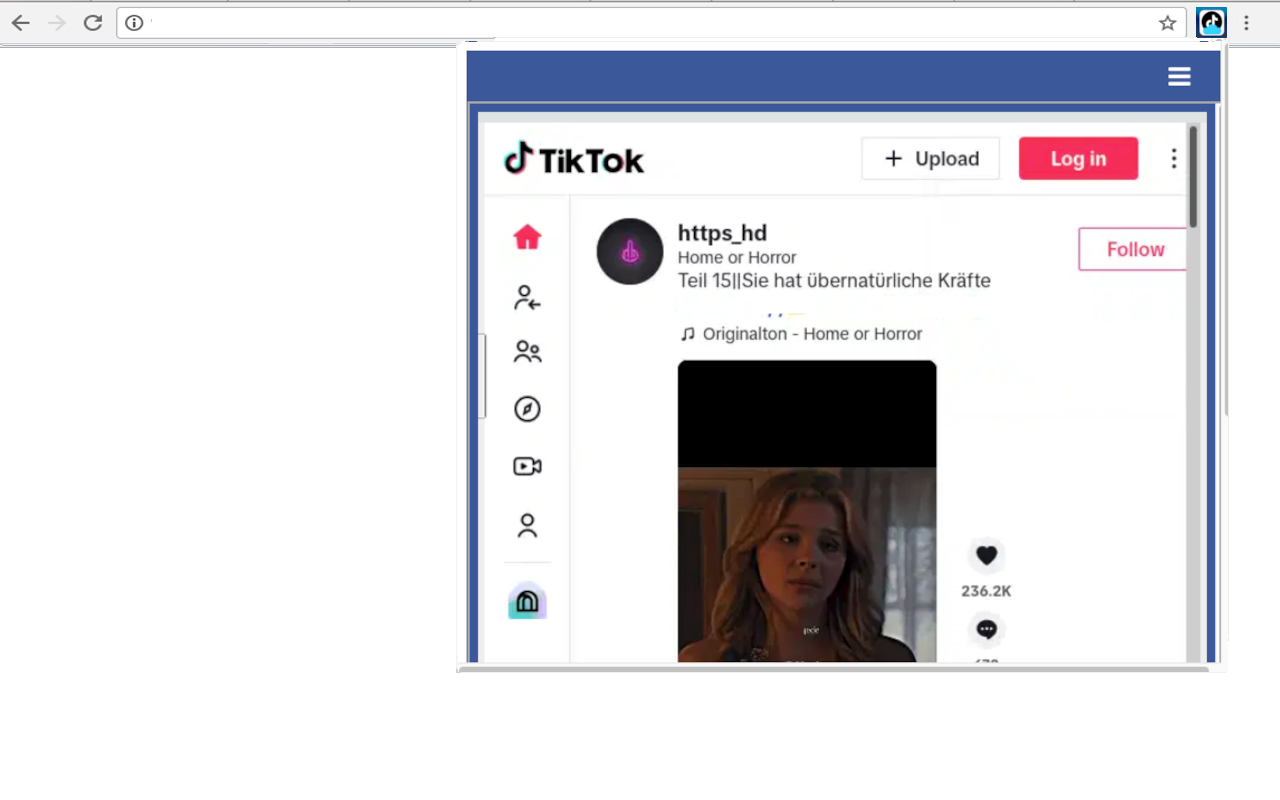
Task: Open TikTok more options three-dot menu
Action: [x=1174, y=159]
